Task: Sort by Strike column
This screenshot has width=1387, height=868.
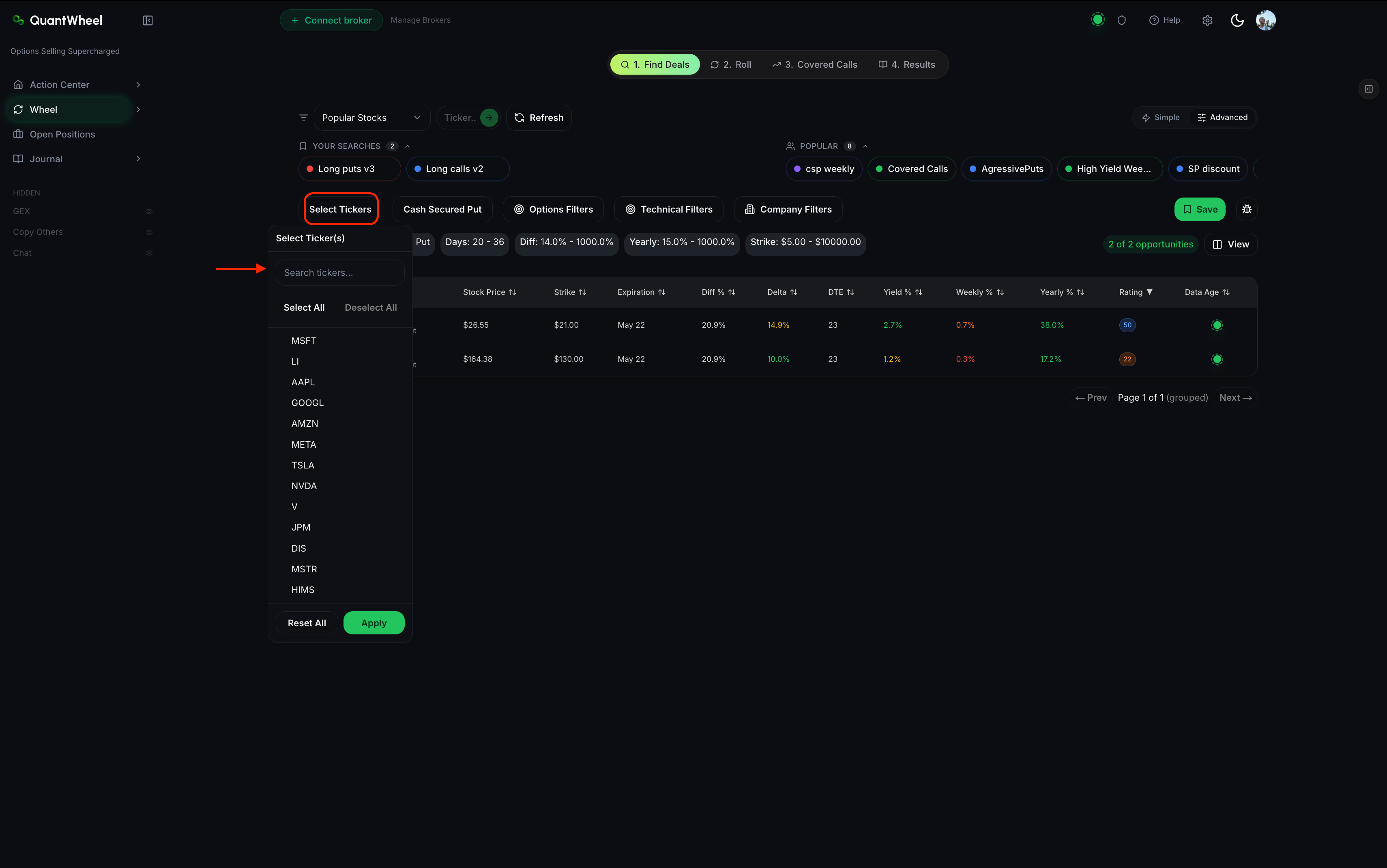Action: (x=570, y=292)
